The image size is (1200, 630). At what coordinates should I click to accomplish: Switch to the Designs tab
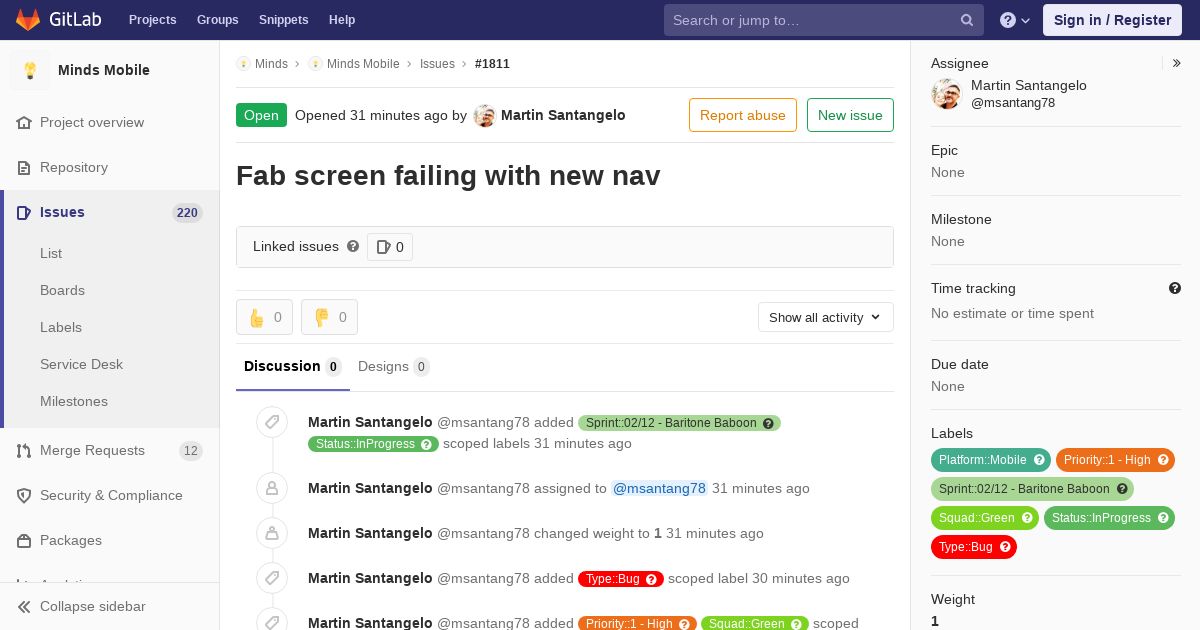394,367
